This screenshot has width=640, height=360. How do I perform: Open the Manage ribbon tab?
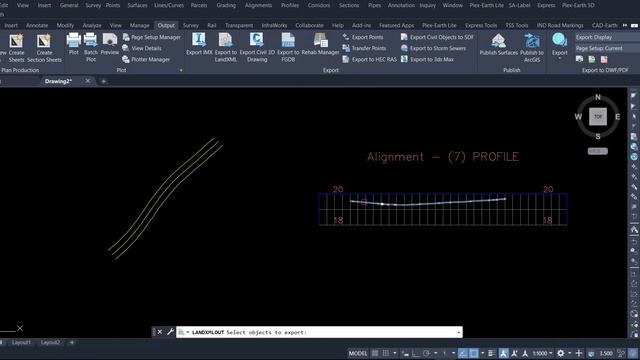click(x=140, y=25)
